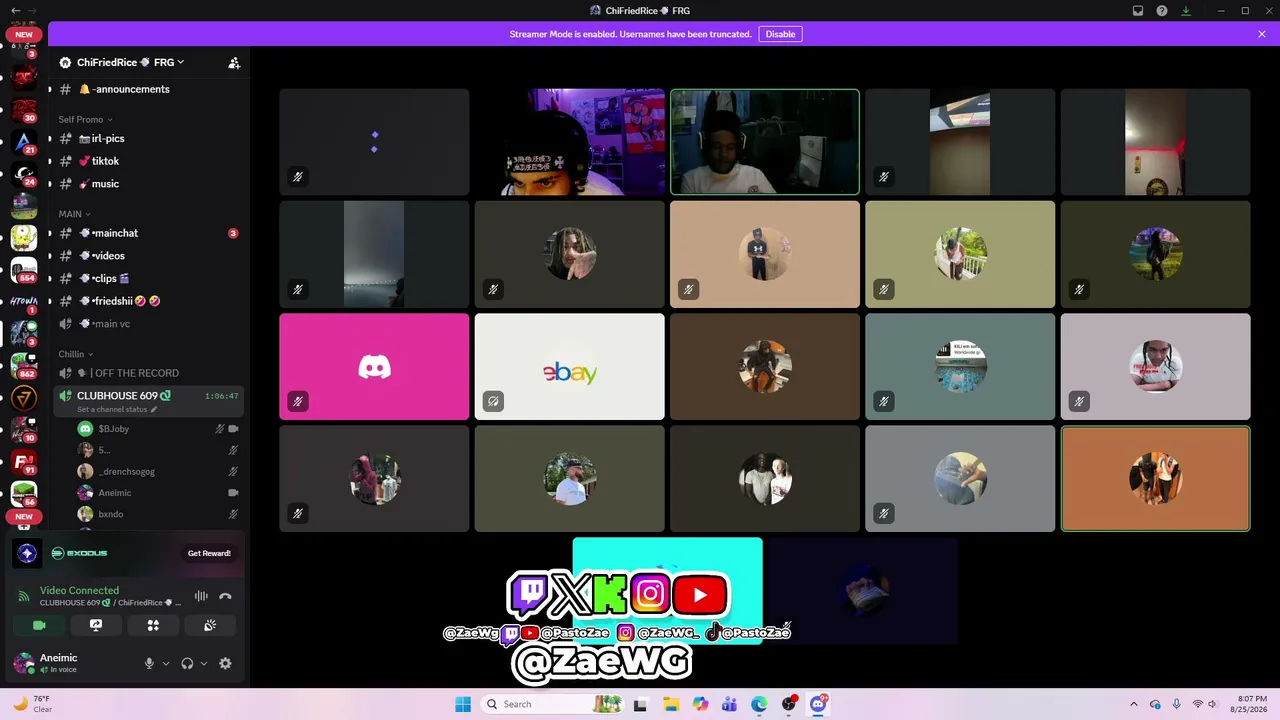Open the server icon with badge 862
1280x720 pixels.
coord(24,366)
